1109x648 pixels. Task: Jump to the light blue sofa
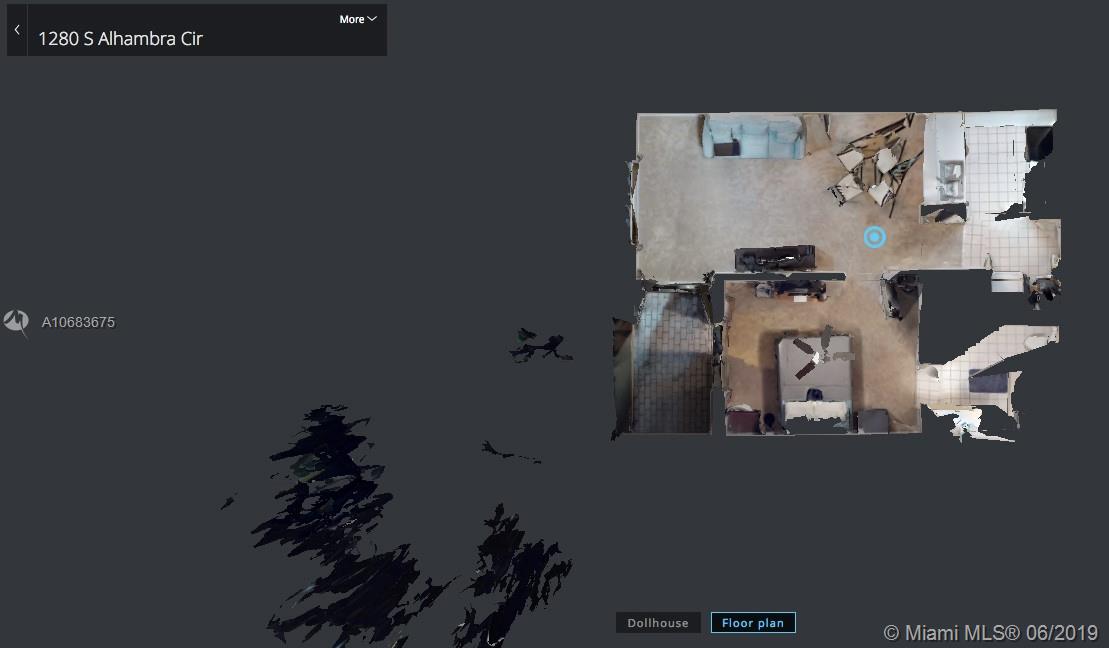coord(753,137)
